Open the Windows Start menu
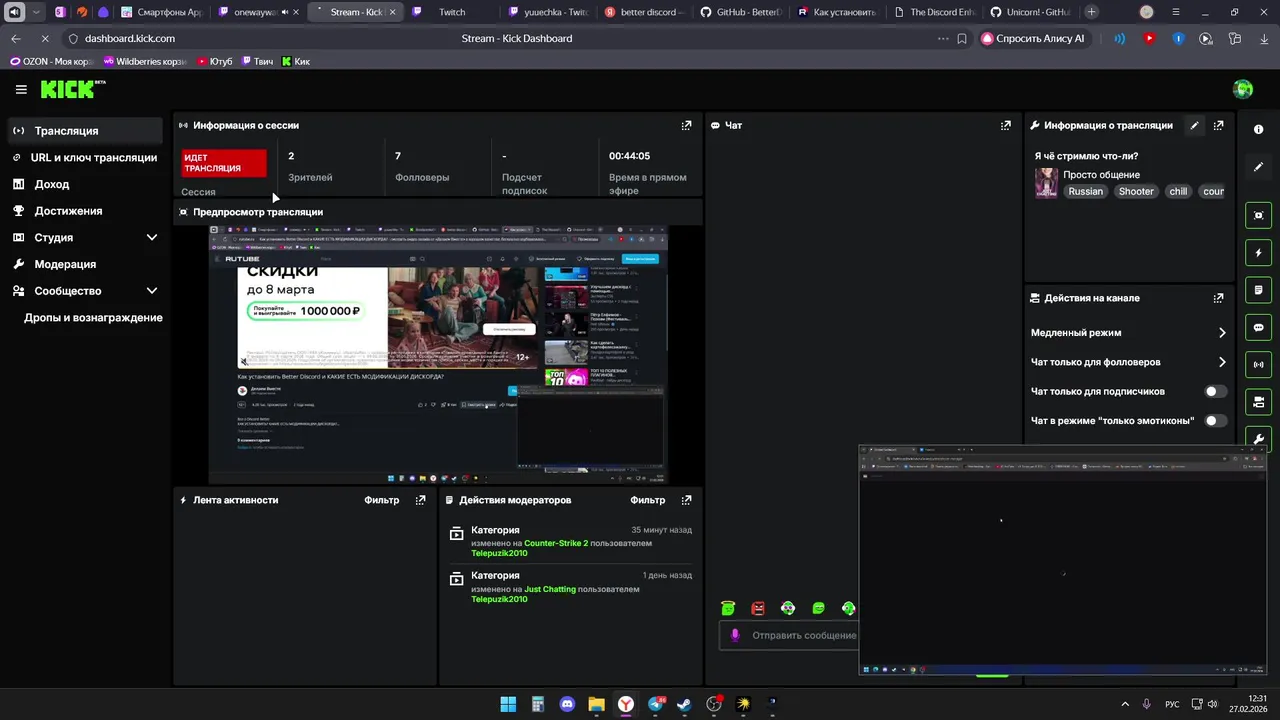Screen dimensions: 1280x720 508,704
